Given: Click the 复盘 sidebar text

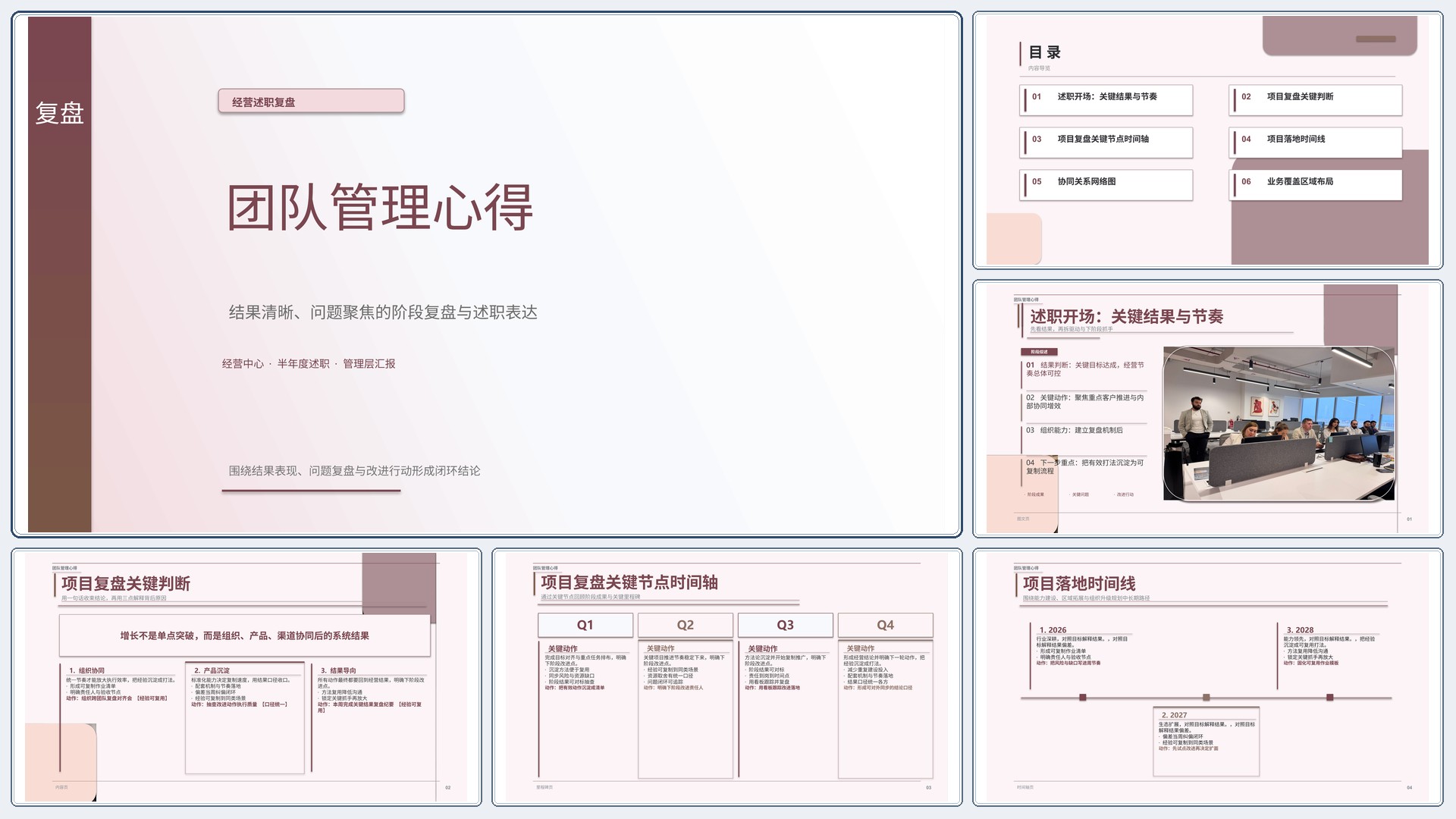Looking at the screenshot, I should click(59, 114).
